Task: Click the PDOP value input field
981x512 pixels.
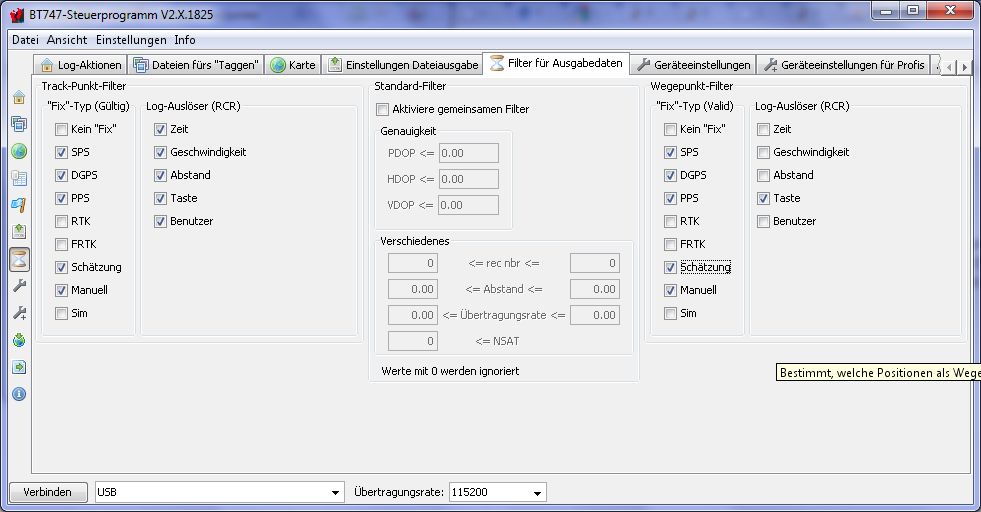Action: [x=468, y=153]
